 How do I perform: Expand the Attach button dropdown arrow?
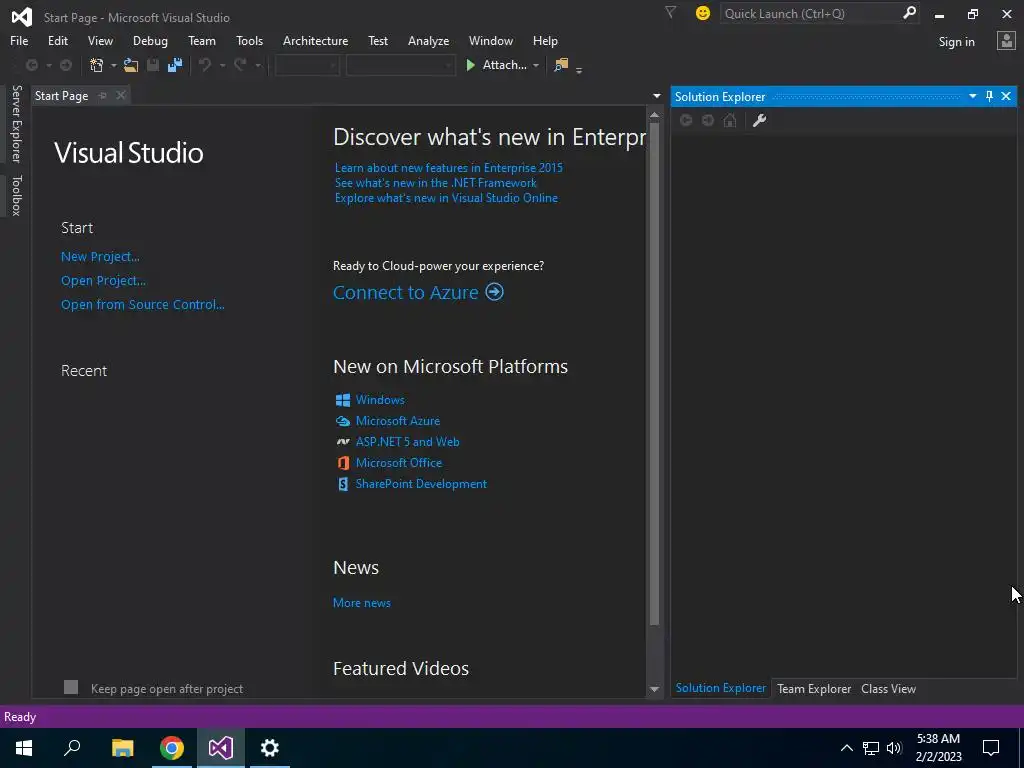[x=536, y=65]
